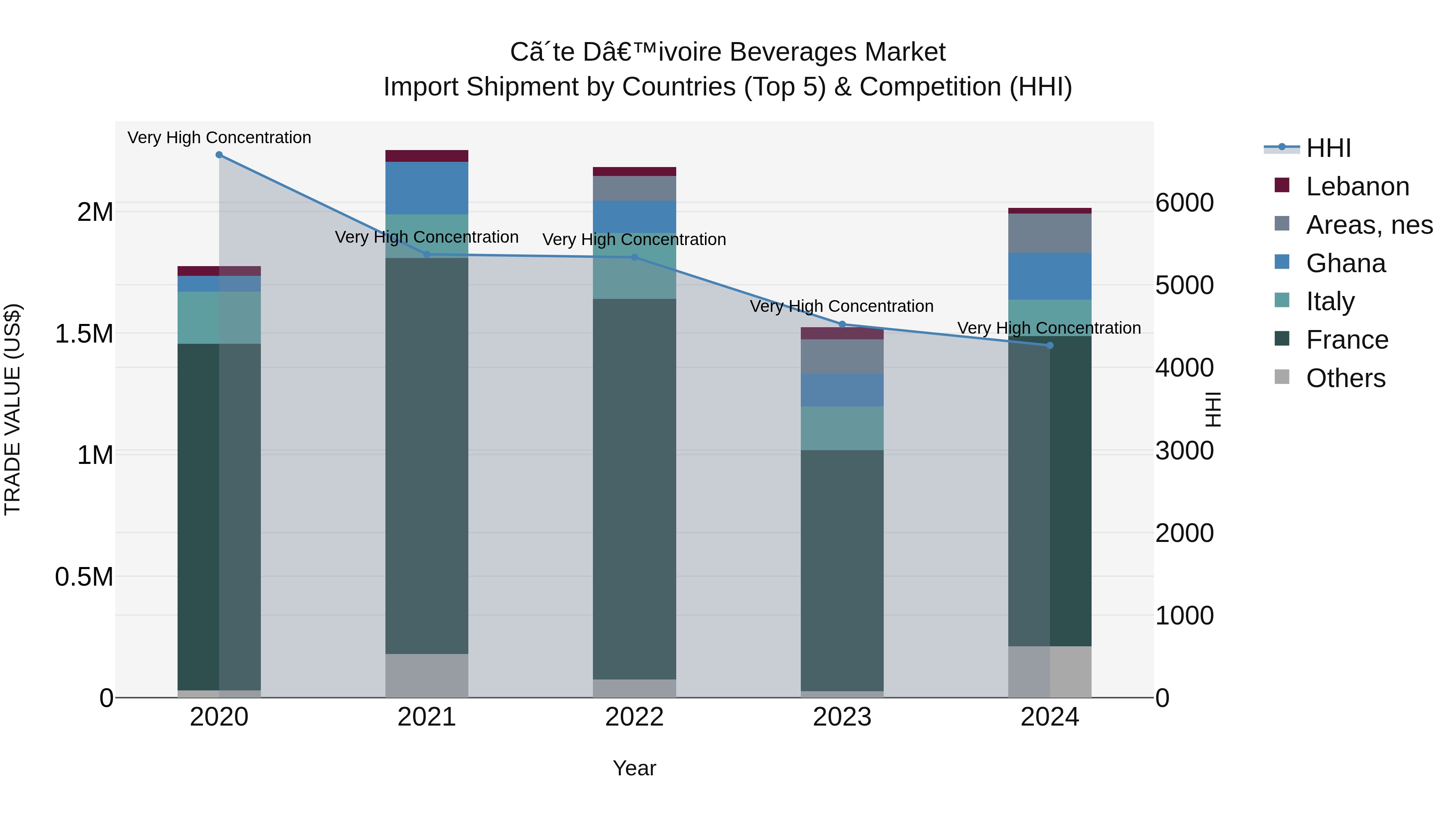The image size is (1456, 819).
Task: Select the 2023 HHI data point
Action: [842, 324]
